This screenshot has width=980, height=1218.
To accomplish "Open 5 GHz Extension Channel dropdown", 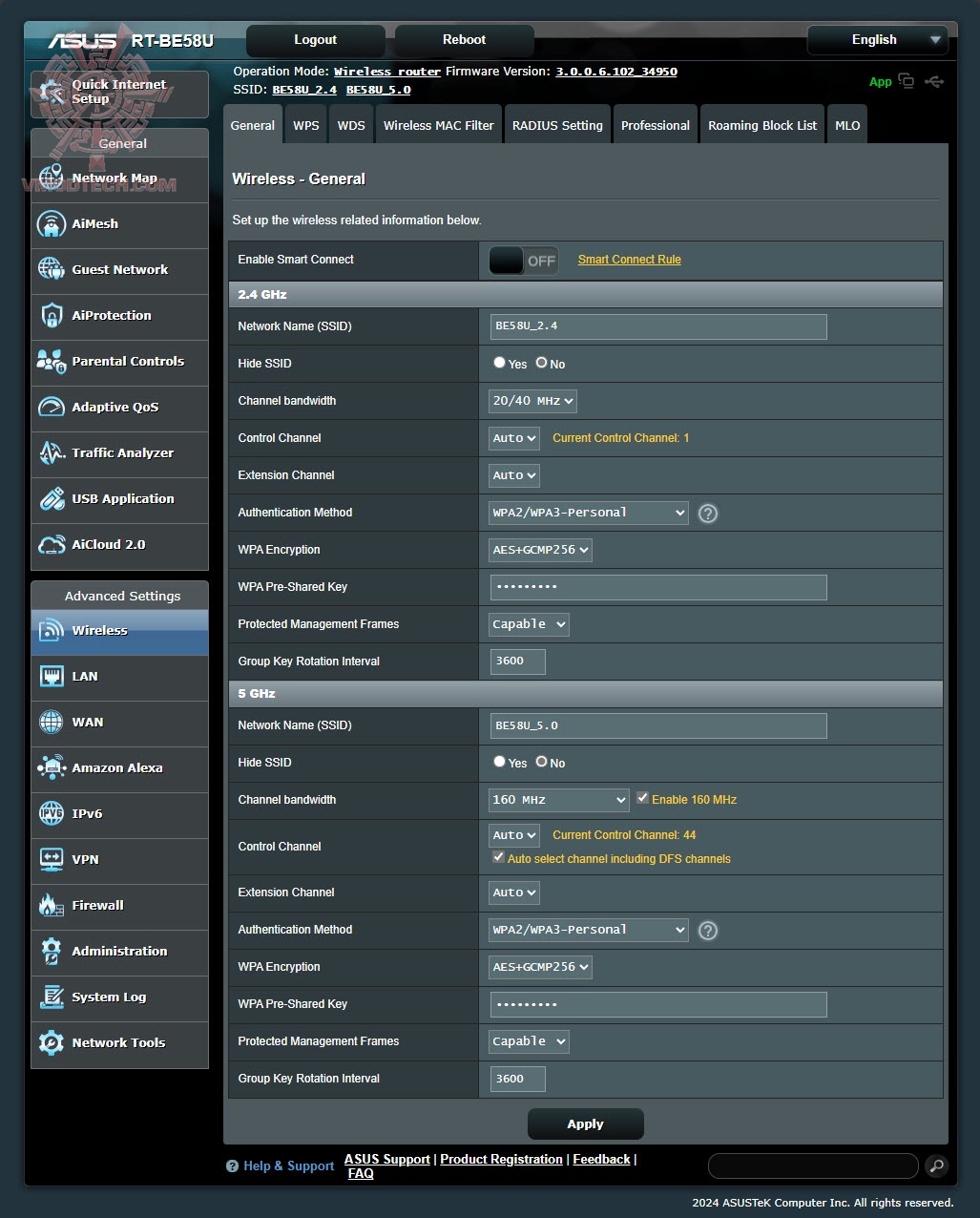I will (514, 892).
